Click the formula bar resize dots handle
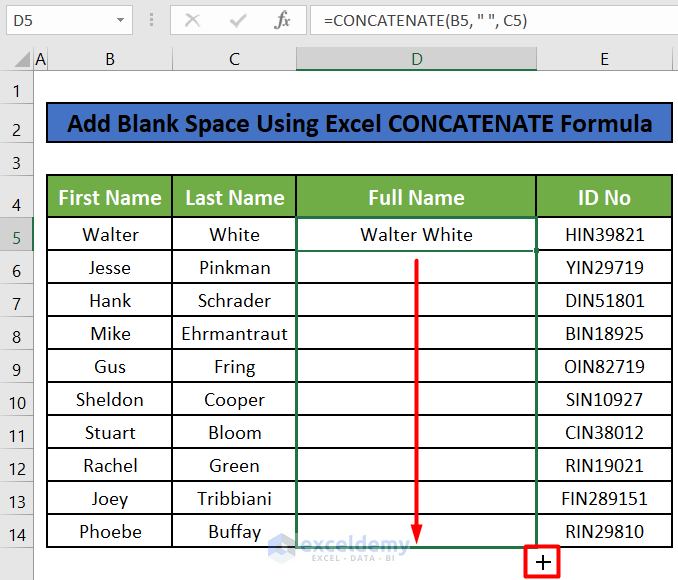678x580 pixels. (151, 20)
